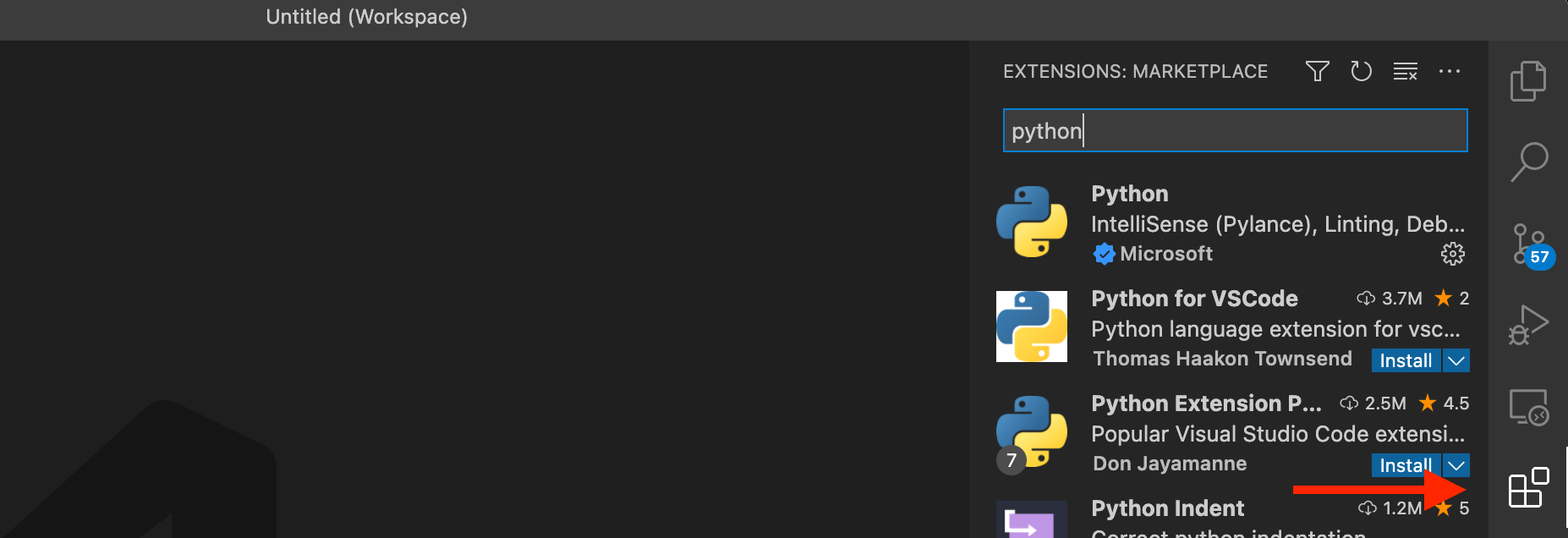This screenshot has width=1568, height=538.
Task: Click the Python extension logo by Microsoft
Action: [1032, 222]
